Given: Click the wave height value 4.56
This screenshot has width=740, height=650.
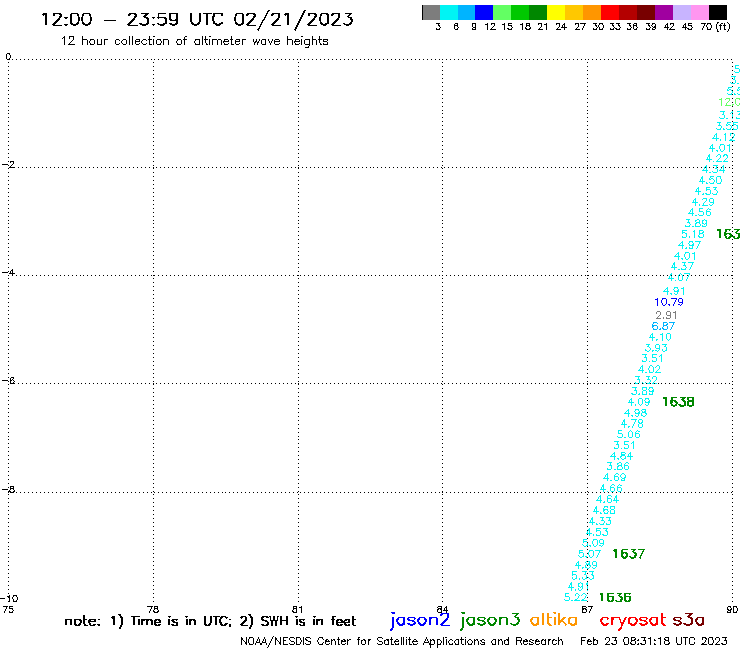Looking at the screenshot, I should [x=700, y=213].
